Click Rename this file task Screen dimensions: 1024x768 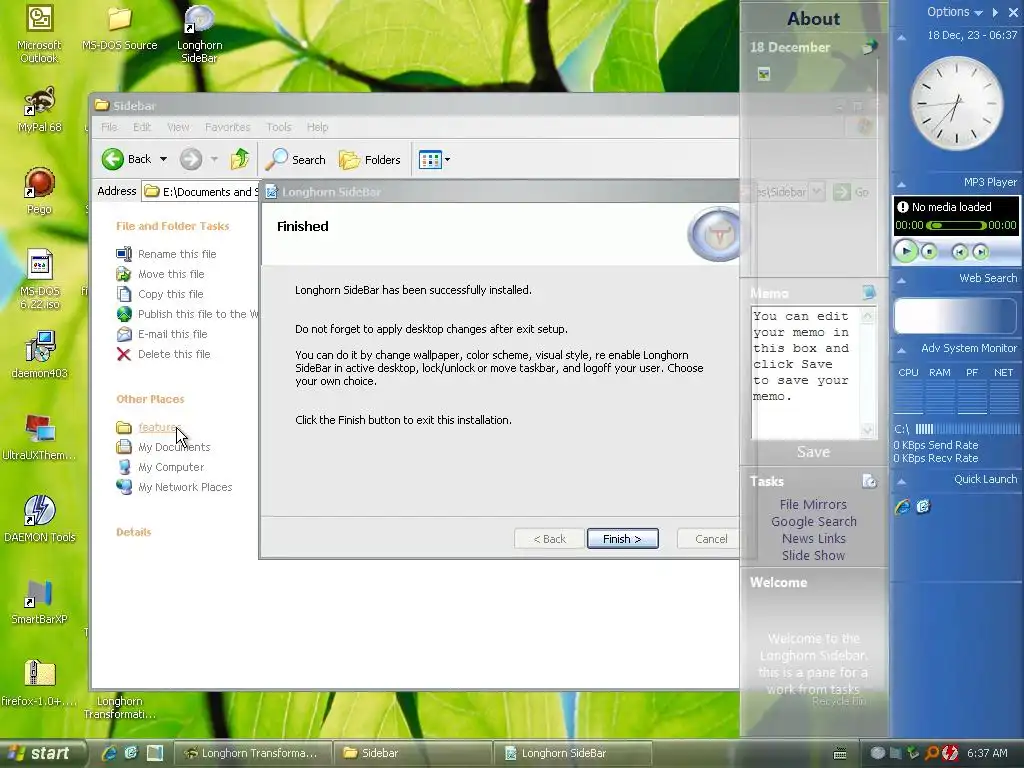[167, 254]
